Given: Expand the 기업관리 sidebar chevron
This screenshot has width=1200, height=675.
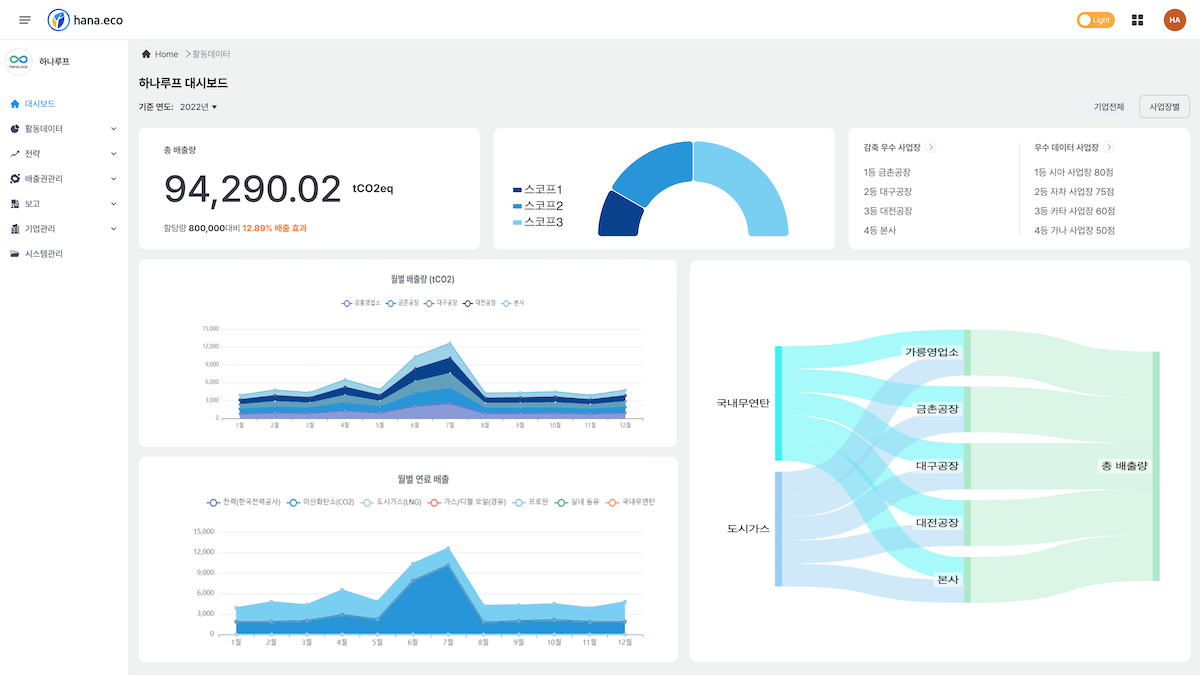Looking at the screenshot, I should coord(114,229).
